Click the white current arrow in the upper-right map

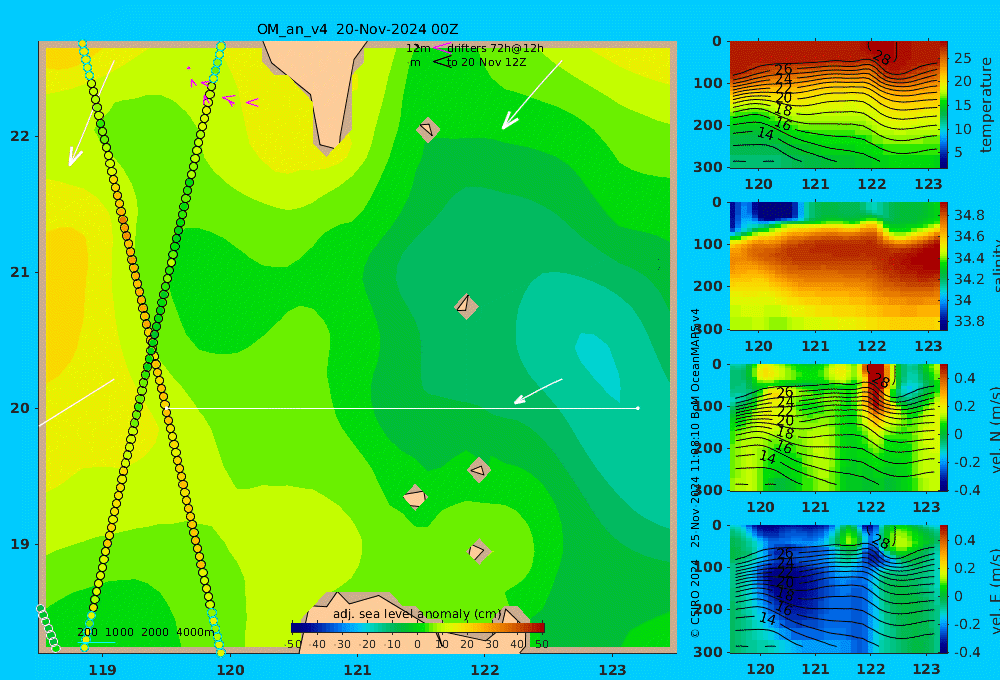pyautogui.click(x=531, y=95)
